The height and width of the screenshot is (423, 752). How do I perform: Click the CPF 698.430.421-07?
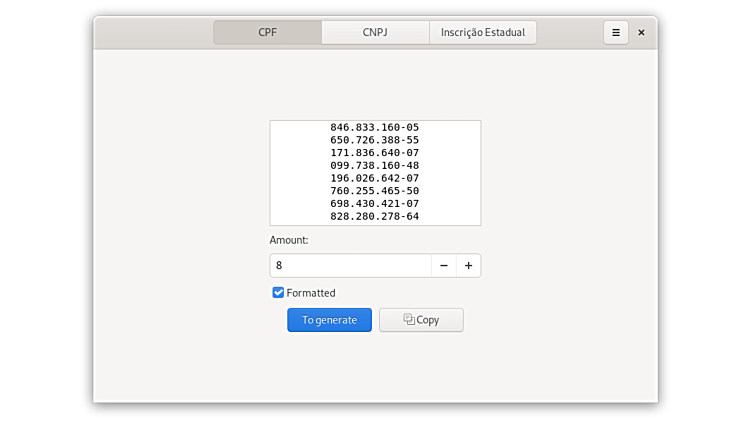(374, 204)
